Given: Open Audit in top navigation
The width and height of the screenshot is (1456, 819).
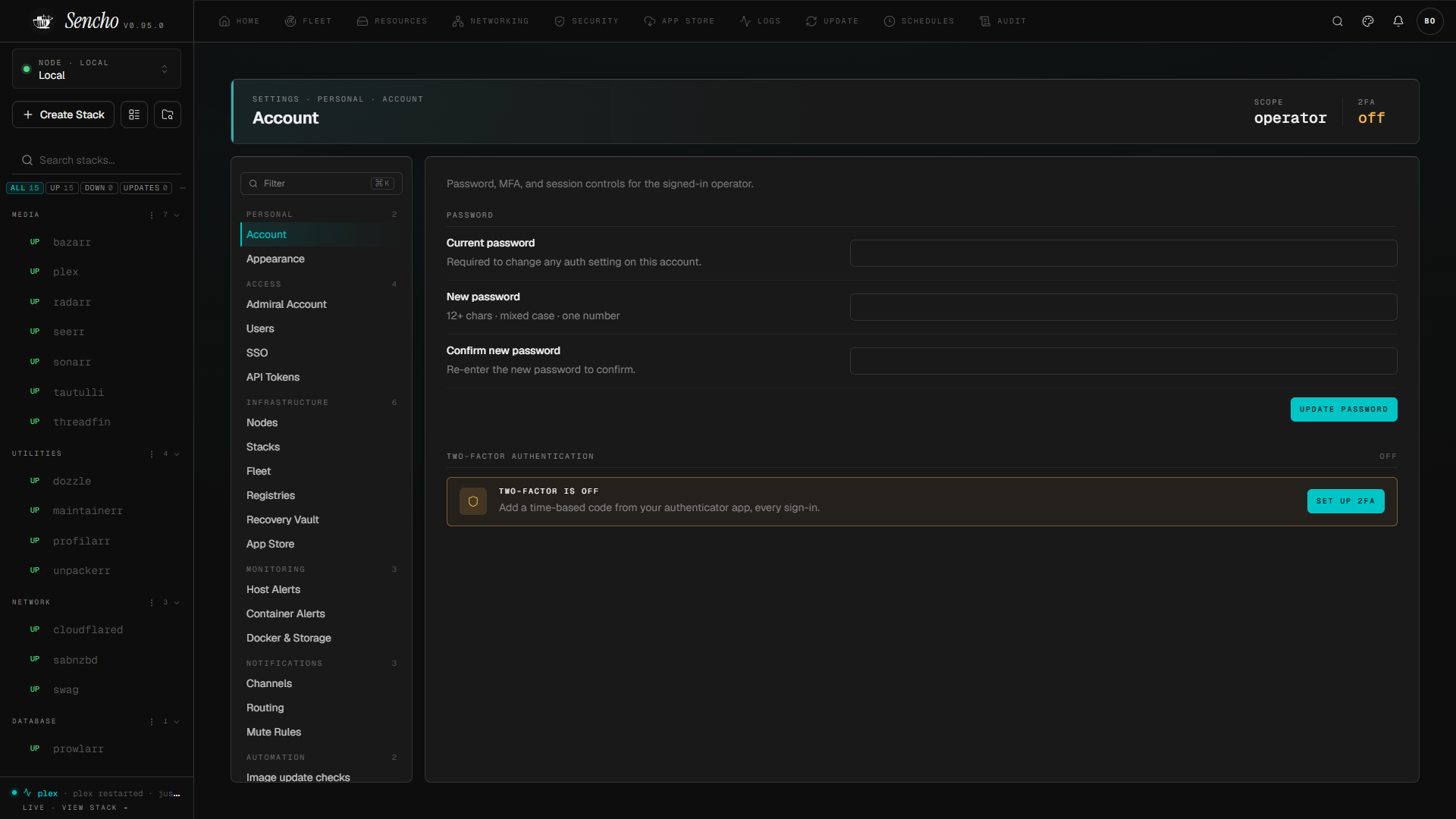Looking at the screenshot, I should (1002, 21).
